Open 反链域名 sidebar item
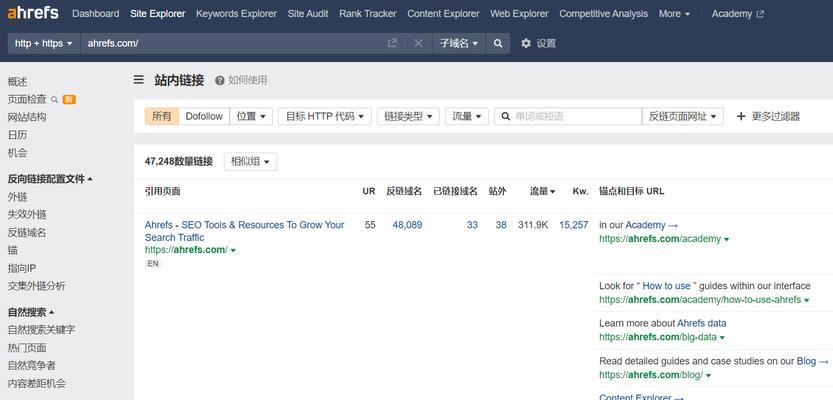 coord(27,233)
